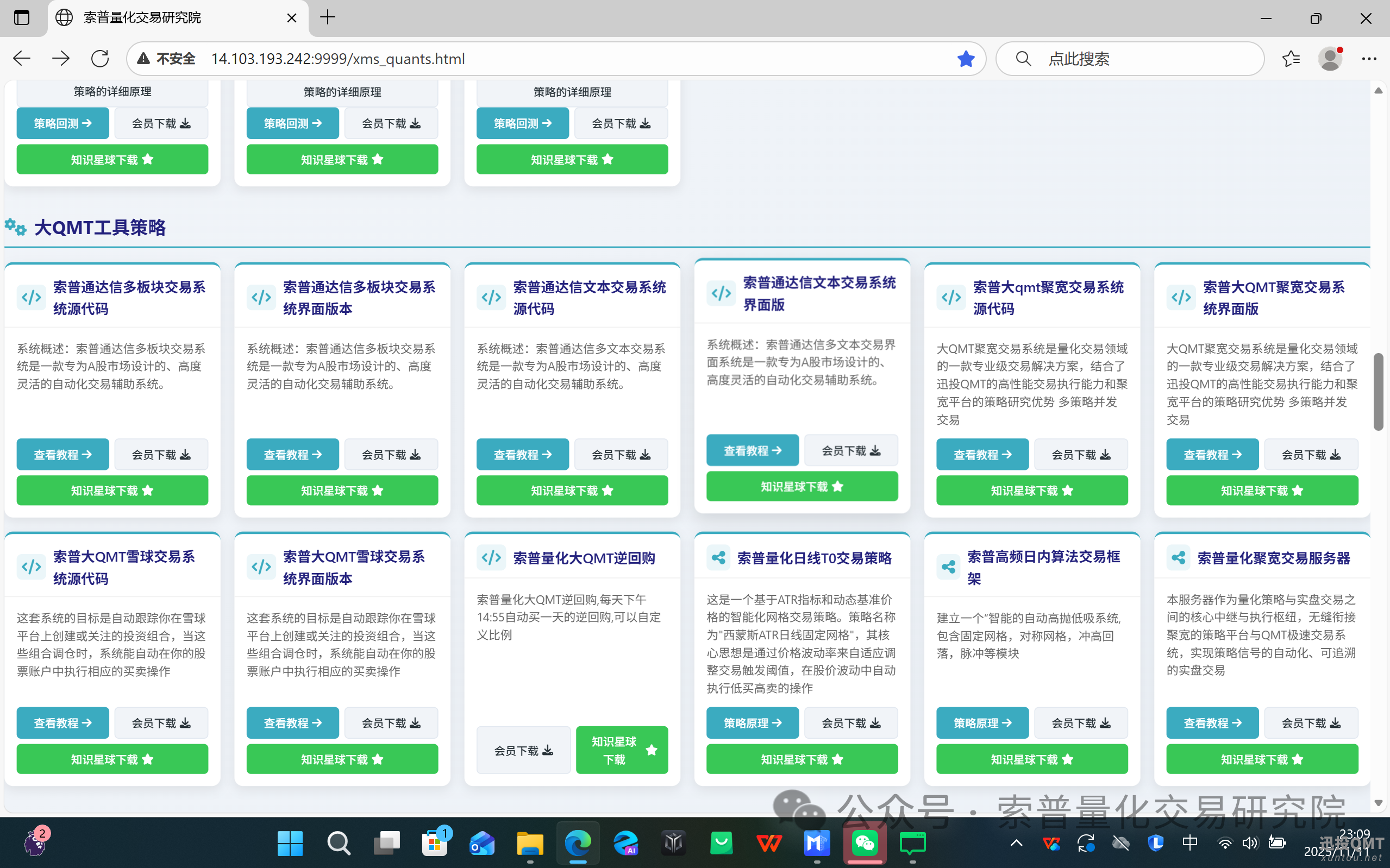Click 知识星球下载 on 索普量化大QMT逆回购 card
The width and height of the screenshot is (1390, 868).
621,750
